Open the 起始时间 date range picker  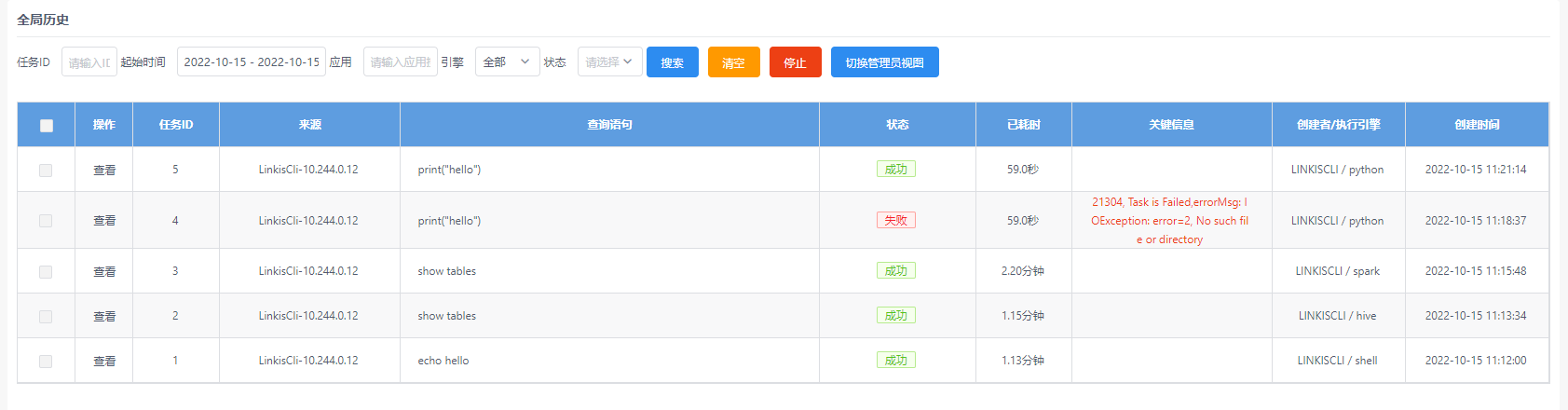pos(252,62)
